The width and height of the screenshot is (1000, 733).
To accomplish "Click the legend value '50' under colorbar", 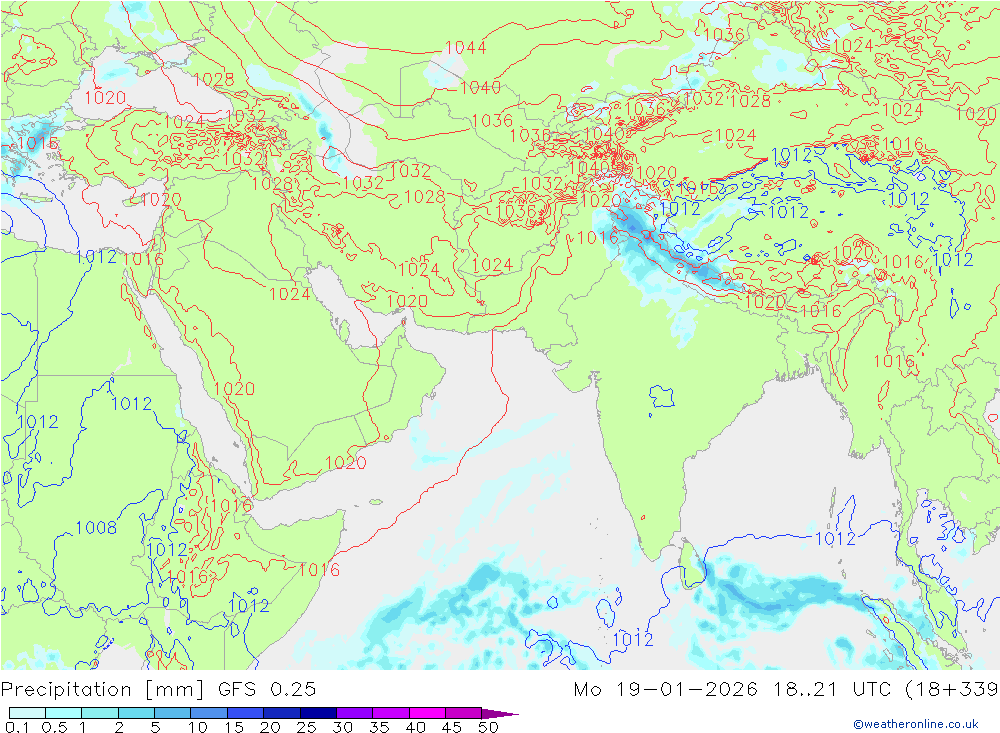I will (488, 727).
